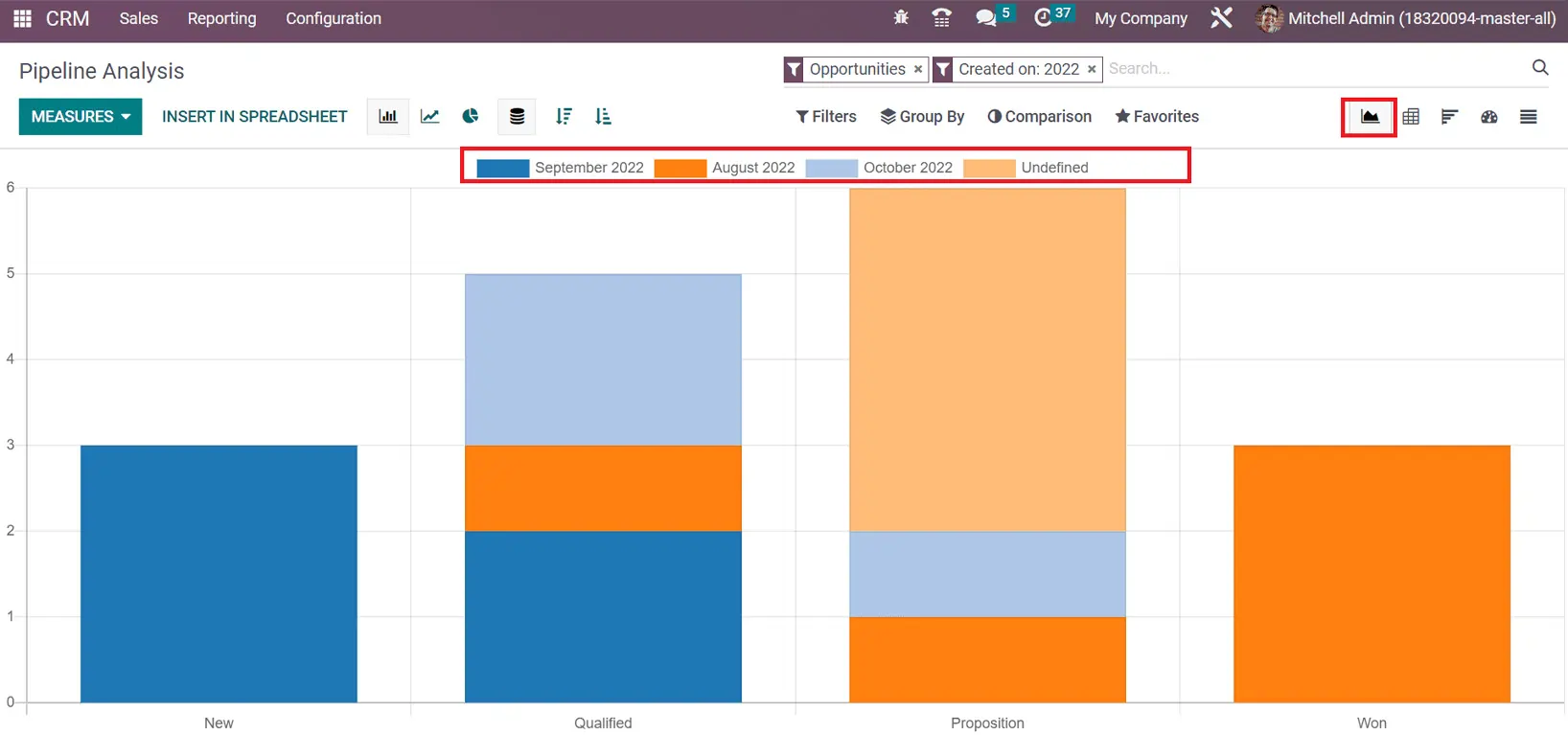Click September segment of Qualified bar

click(603, 617)
